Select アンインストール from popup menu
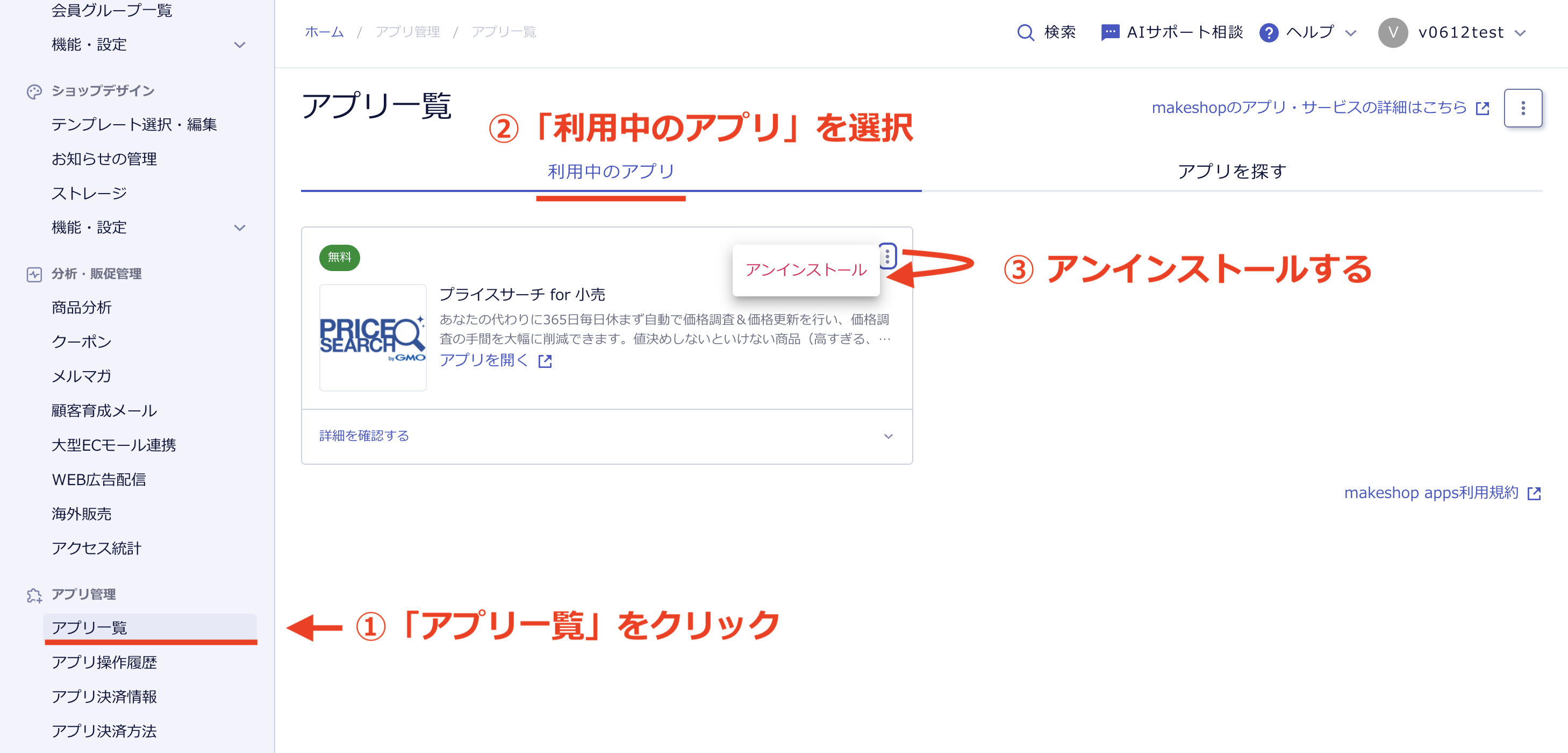 (805, 270)
